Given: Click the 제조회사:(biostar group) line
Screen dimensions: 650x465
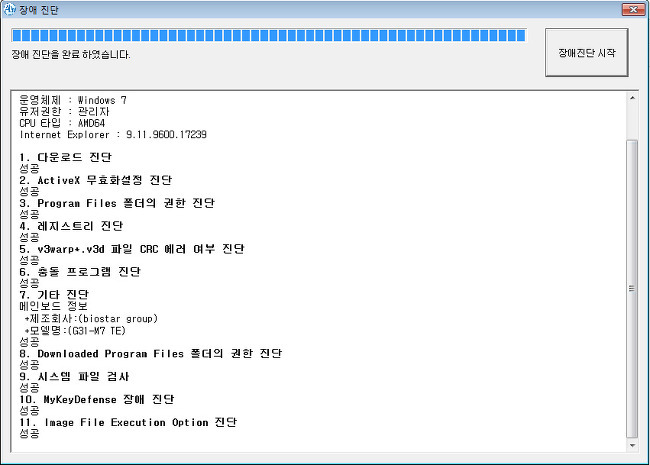Looking at the screenshot, I should (91, 319).
